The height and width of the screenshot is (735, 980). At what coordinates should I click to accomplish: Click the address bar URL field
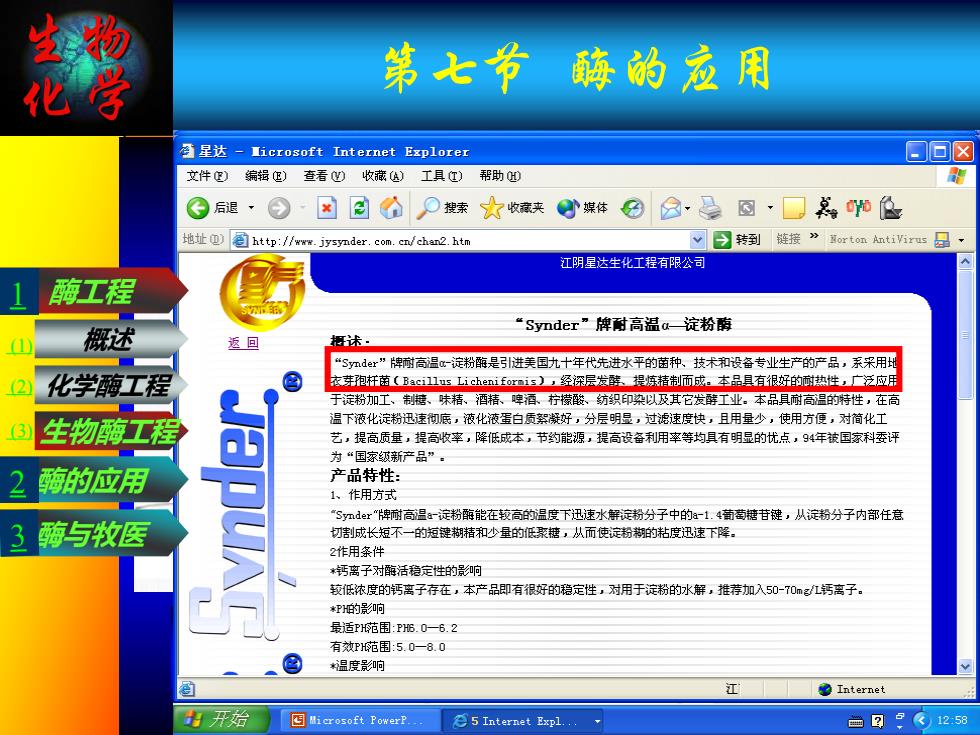(469, 240)
